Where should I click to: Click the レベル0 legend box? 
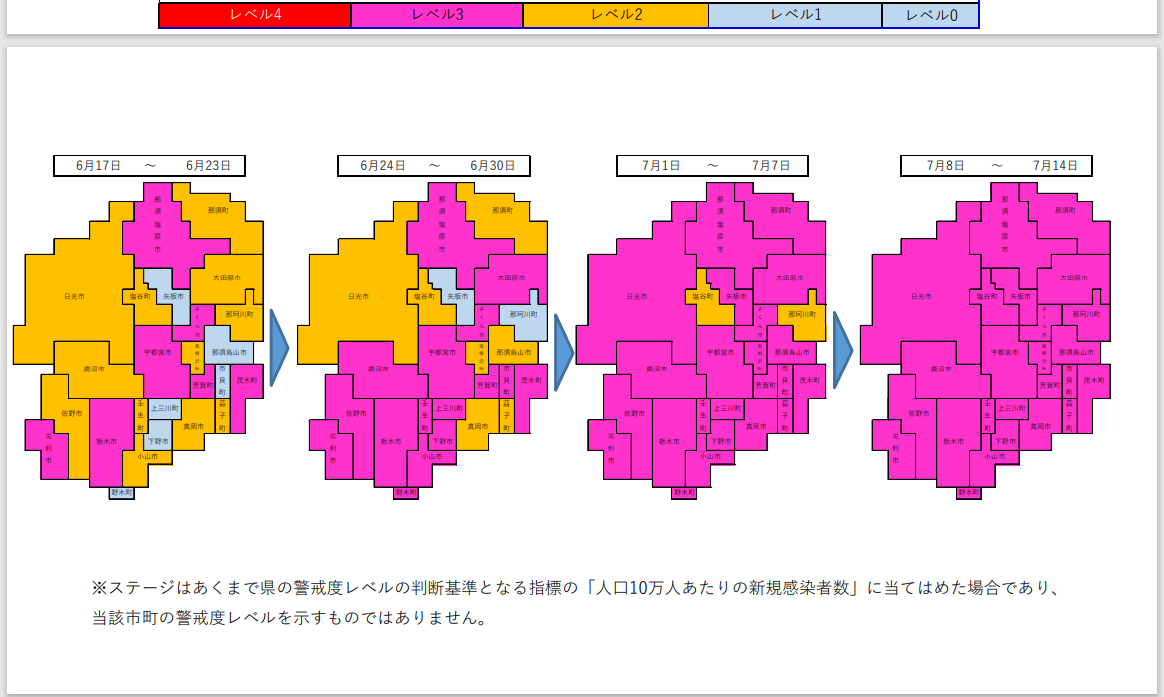pos(929,15)
